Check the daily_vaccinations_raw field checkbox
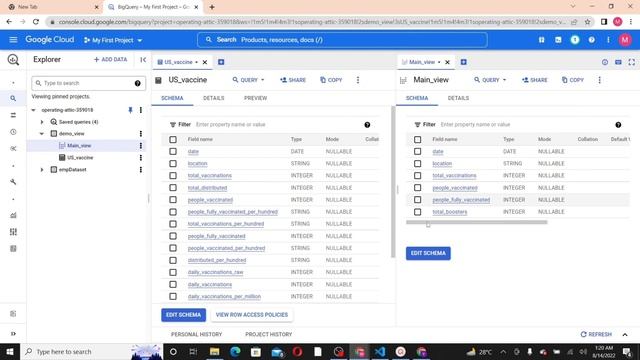Screen dimensions: 640x360 click(173, 272)
